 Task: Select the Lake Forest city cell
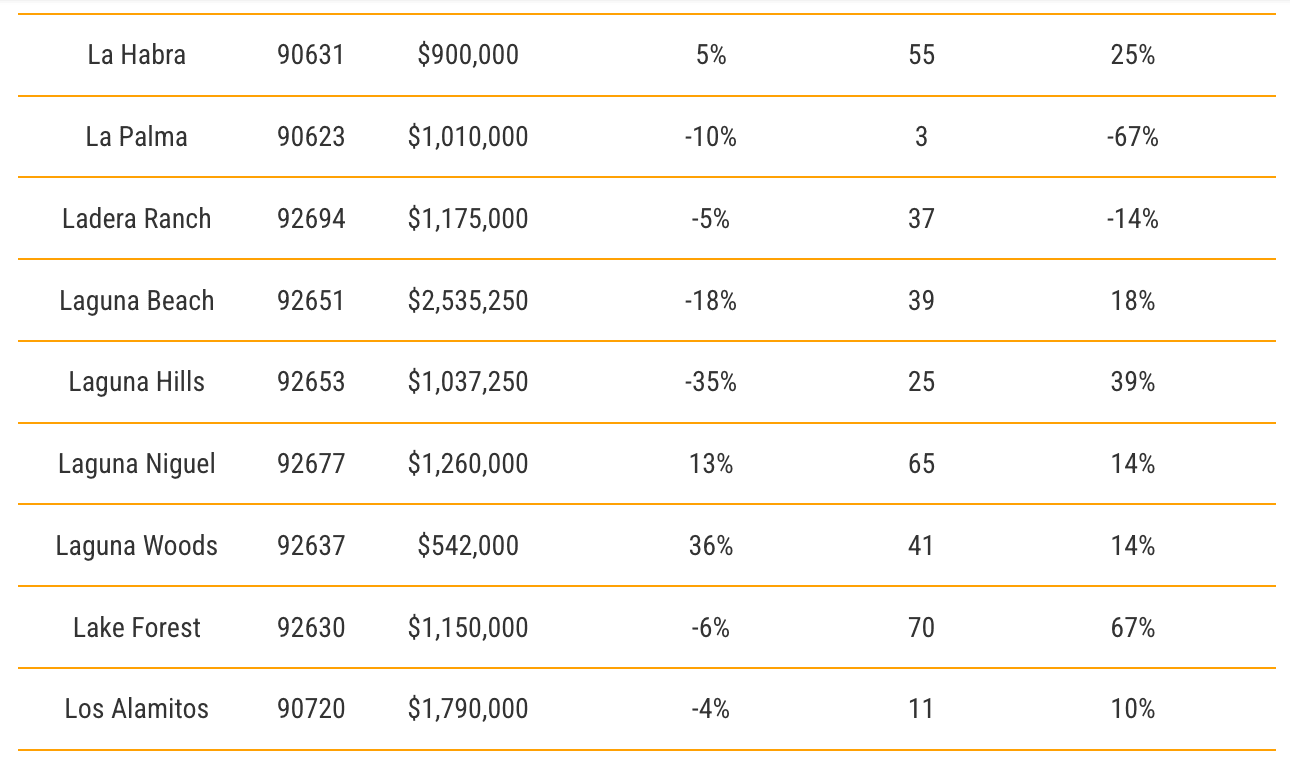[x=137, y=628]
